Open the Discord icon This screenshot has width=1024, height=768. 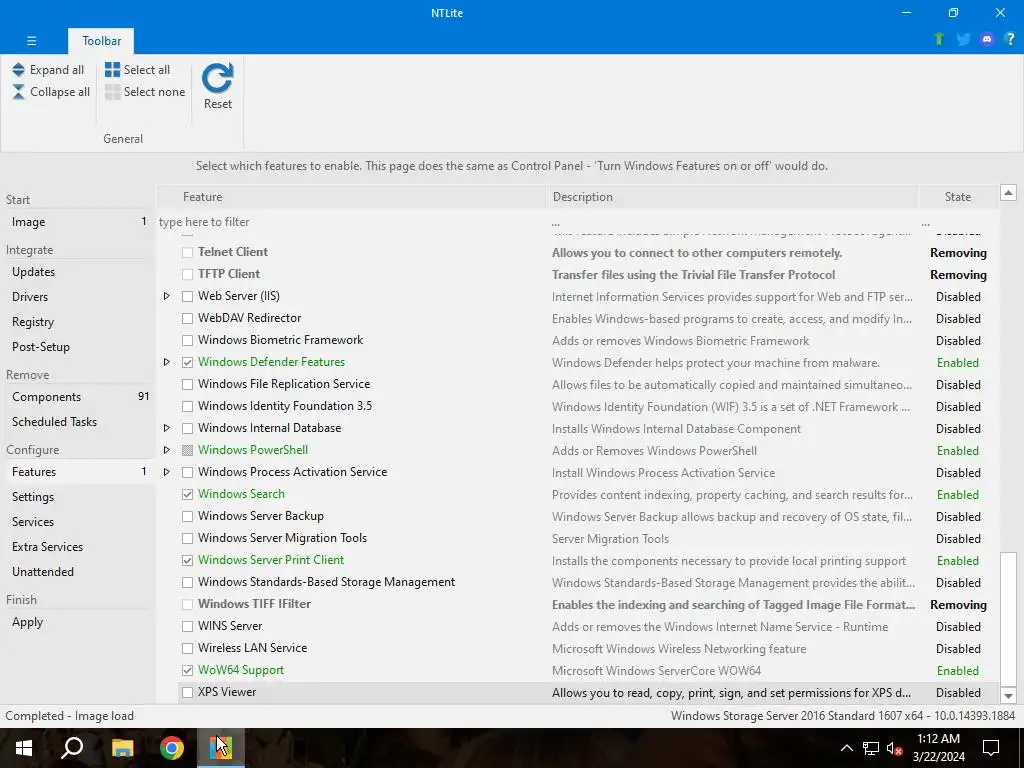point(987,39)
